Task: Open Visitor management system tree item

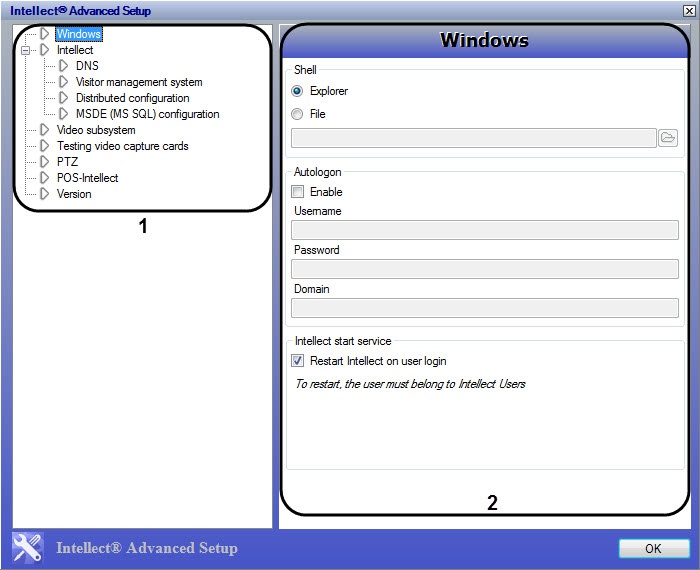Action: click(x=139, y=82)
